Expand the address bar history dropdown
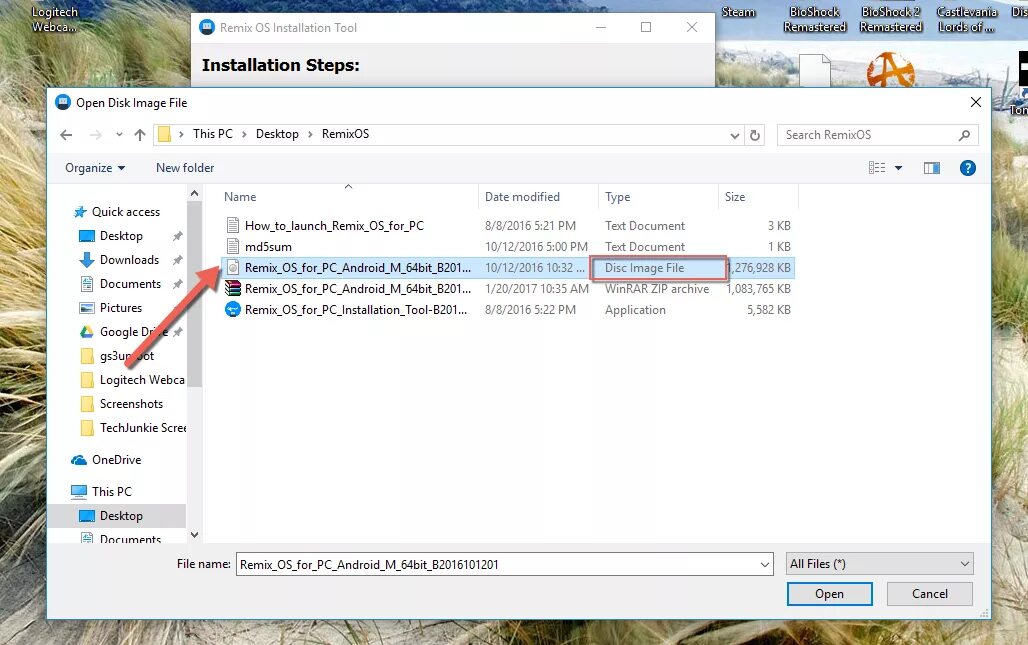The image size is (1028, 645). [734, 136]
